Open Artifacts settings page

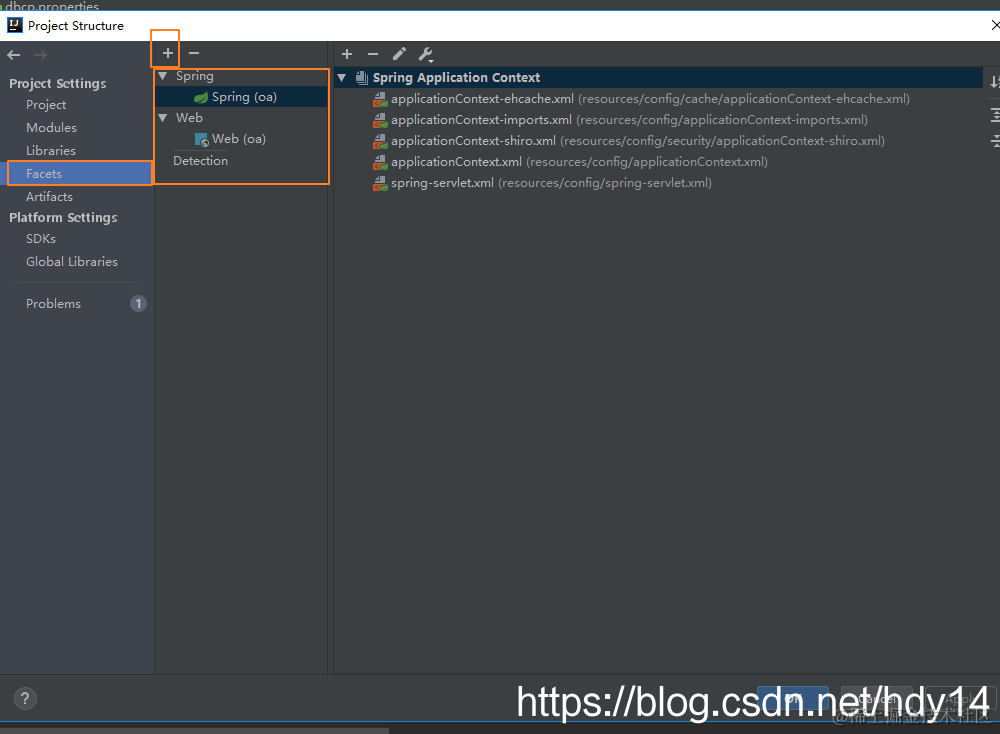[x=49, y=196]
